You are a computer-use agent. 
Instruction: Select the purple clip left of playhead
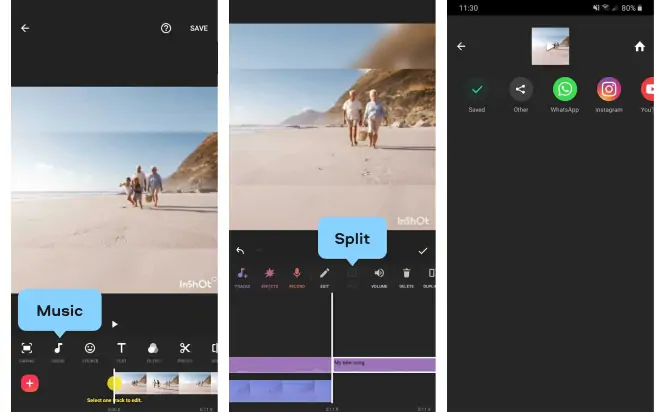[x=280, y=365]
